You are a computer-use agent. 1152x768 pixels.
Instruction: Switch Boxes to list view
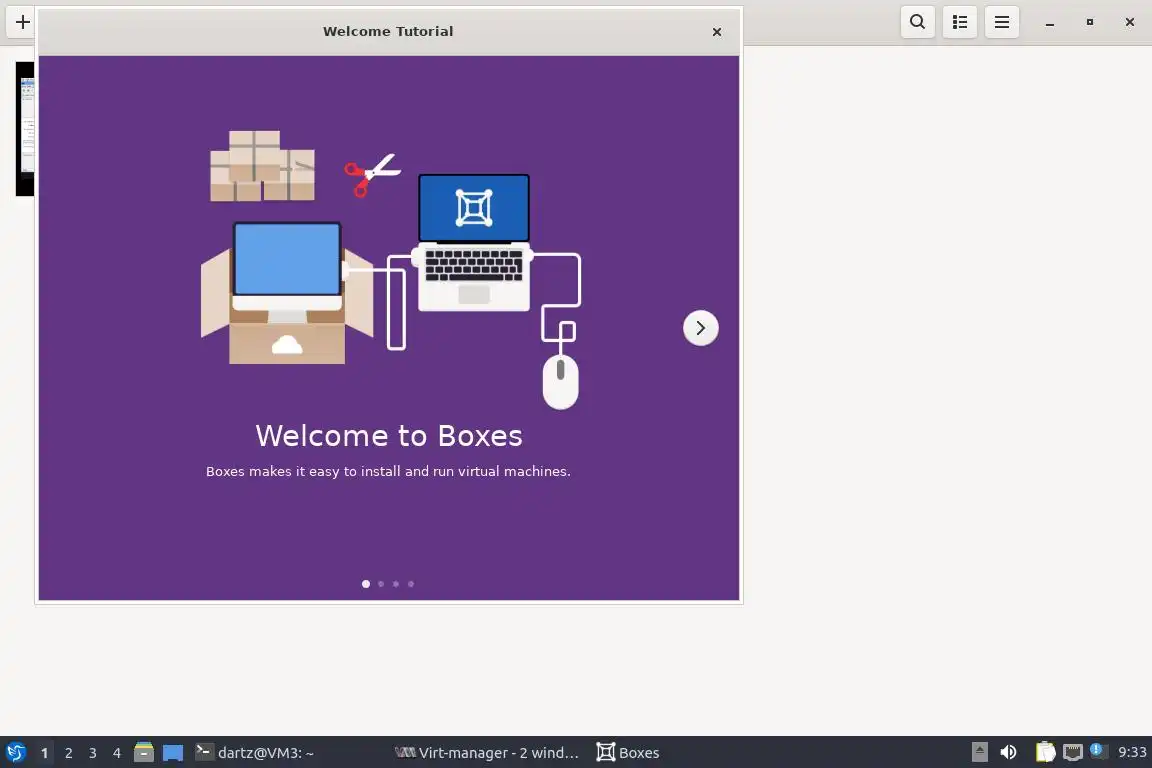click(x=960, y=22)
